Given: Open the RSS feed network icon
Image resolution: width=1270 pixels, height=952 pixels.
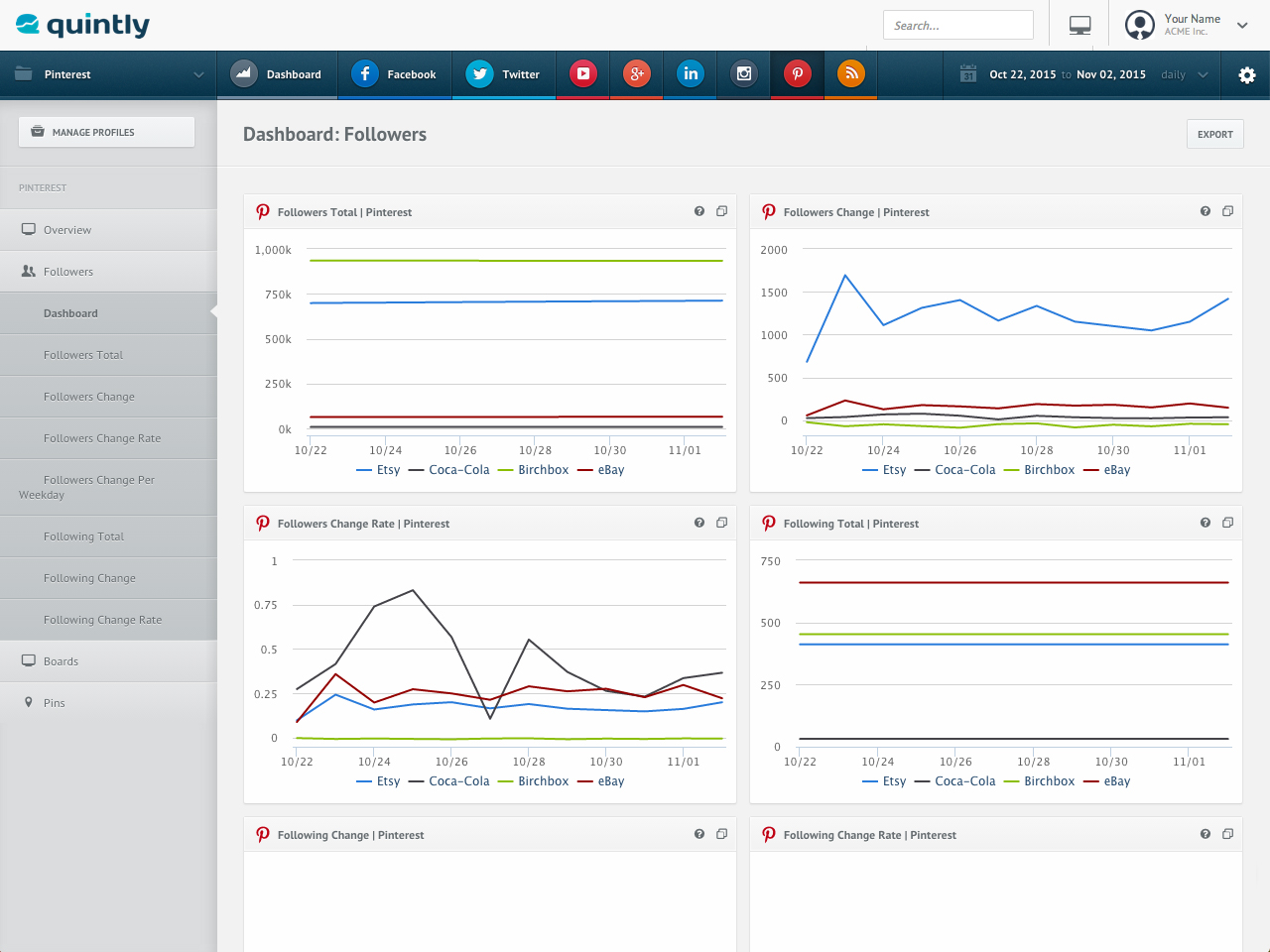Looking at the screenshot, I should (851, 73).
